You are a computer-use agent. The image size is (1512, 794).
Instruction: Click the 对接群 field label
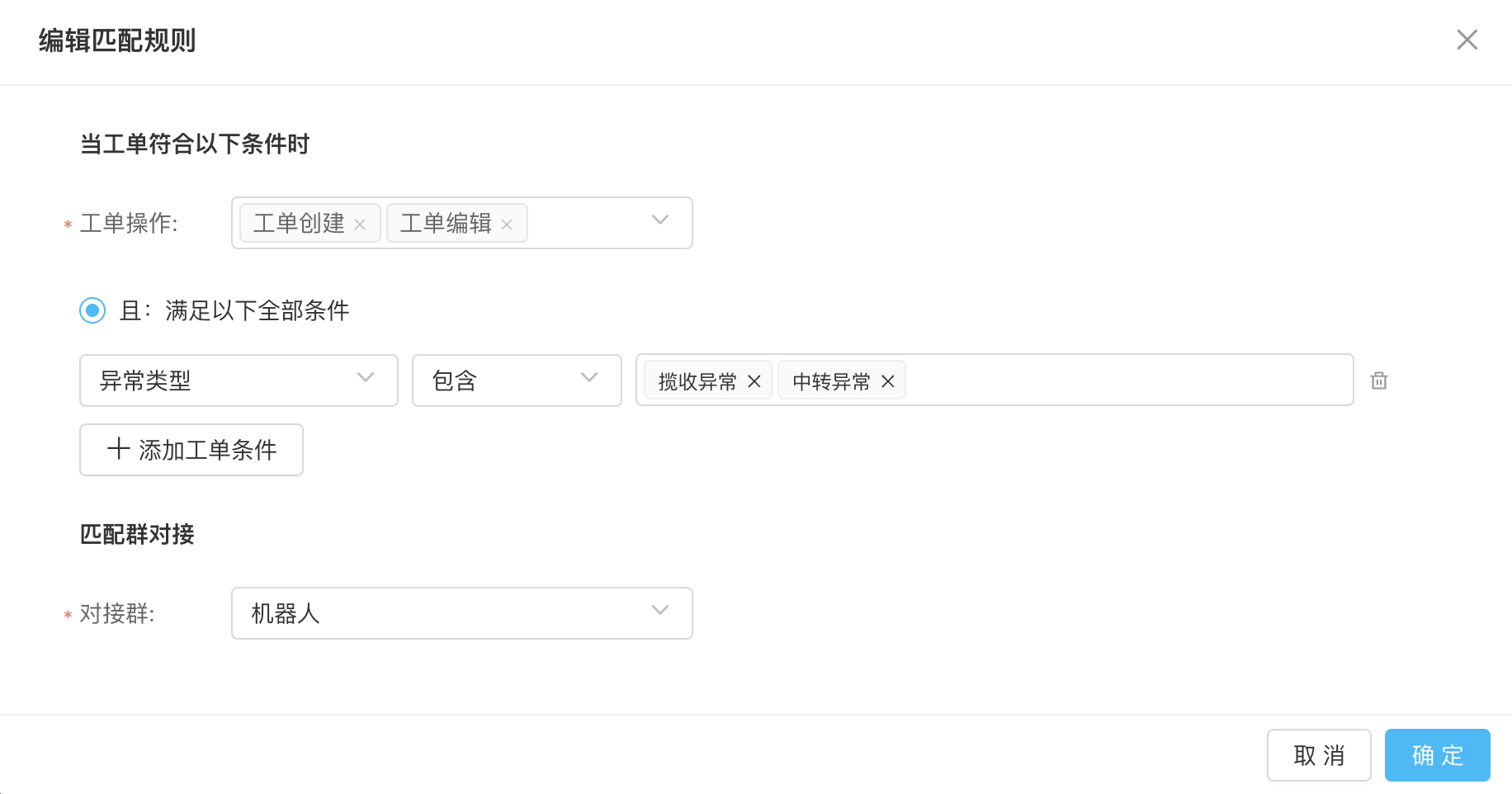click(x=117, y=614)
